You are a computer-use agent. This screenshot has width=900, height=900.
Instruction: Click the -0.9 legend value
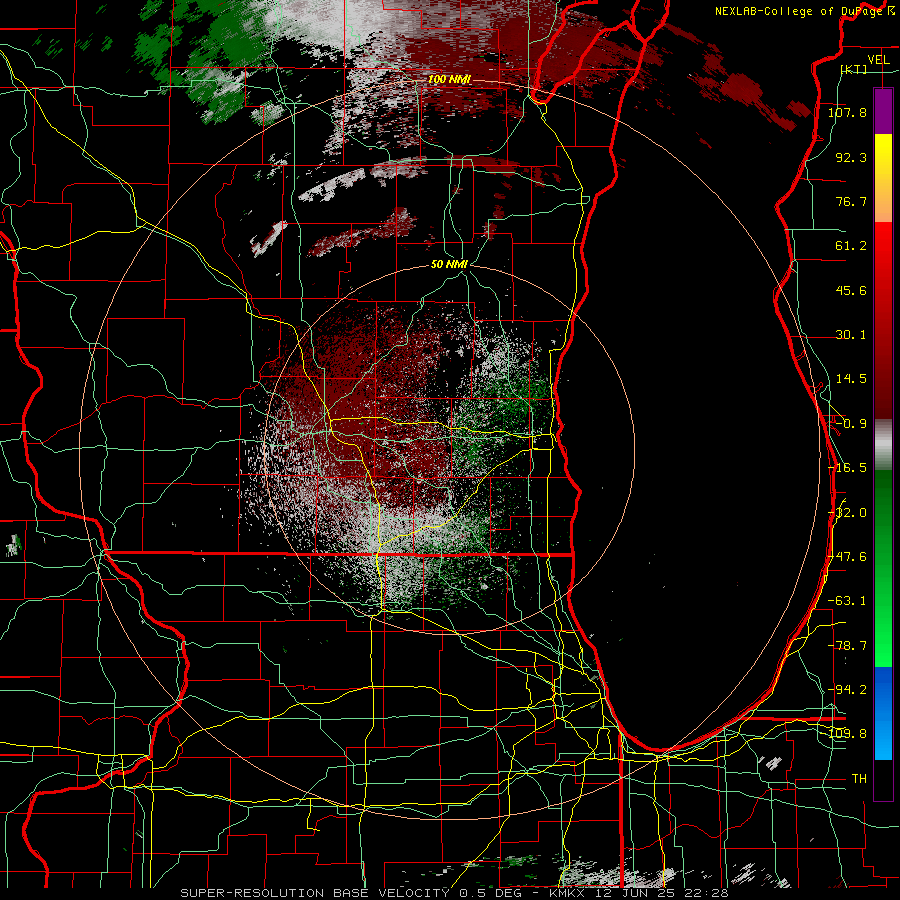[851, 424]
